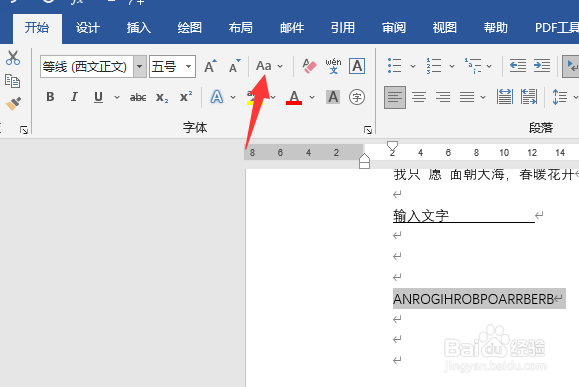
Task: Toggle character shading (gray A)
Action: 333,97
